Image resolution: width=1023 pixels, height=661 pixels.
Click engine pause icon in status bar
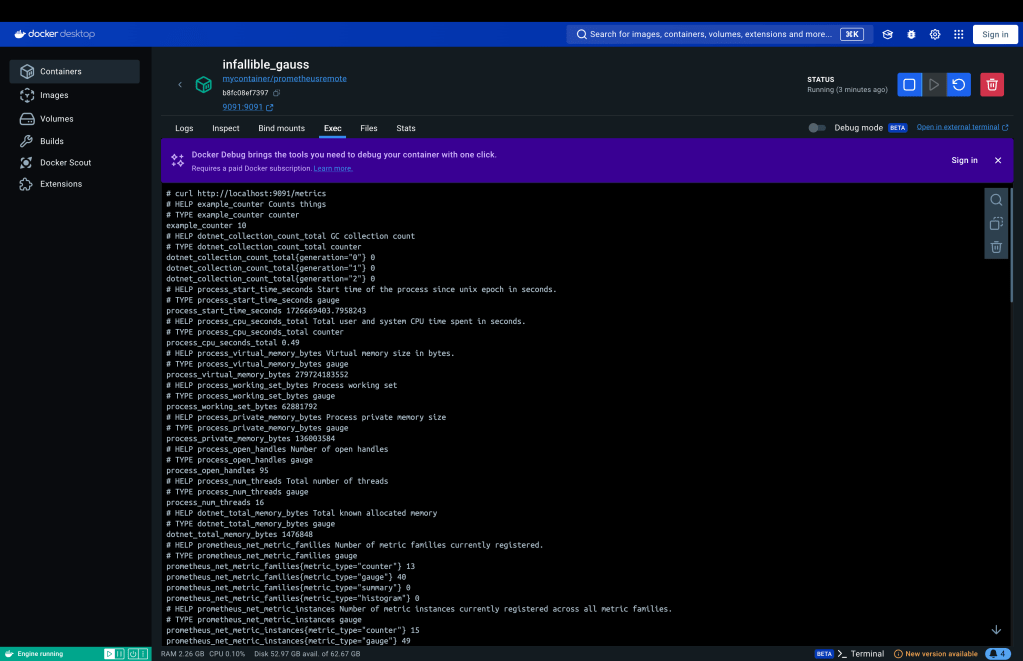120,654
